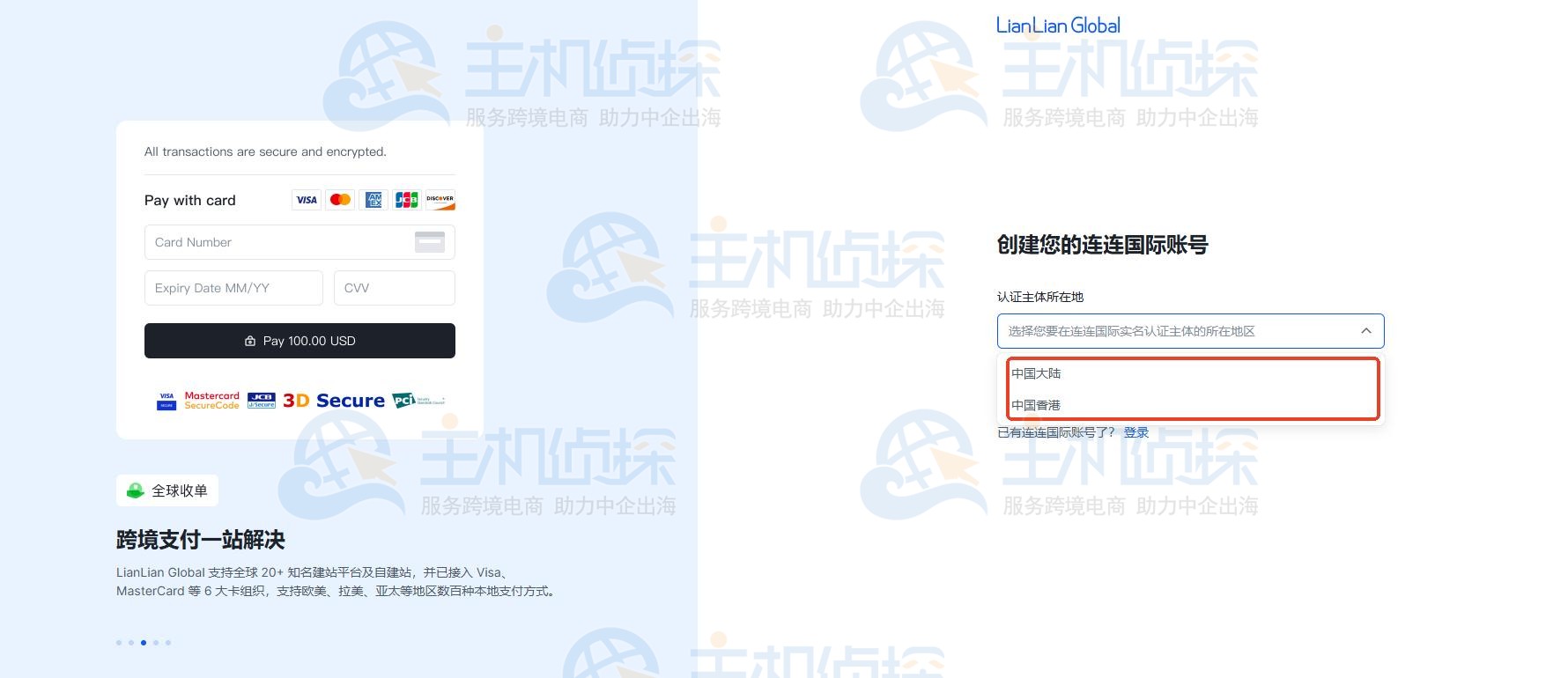Click the 'Pay with card' label
Image resolution: width=1568 pixels, height=678 pixels.
(x=190, y=200)
